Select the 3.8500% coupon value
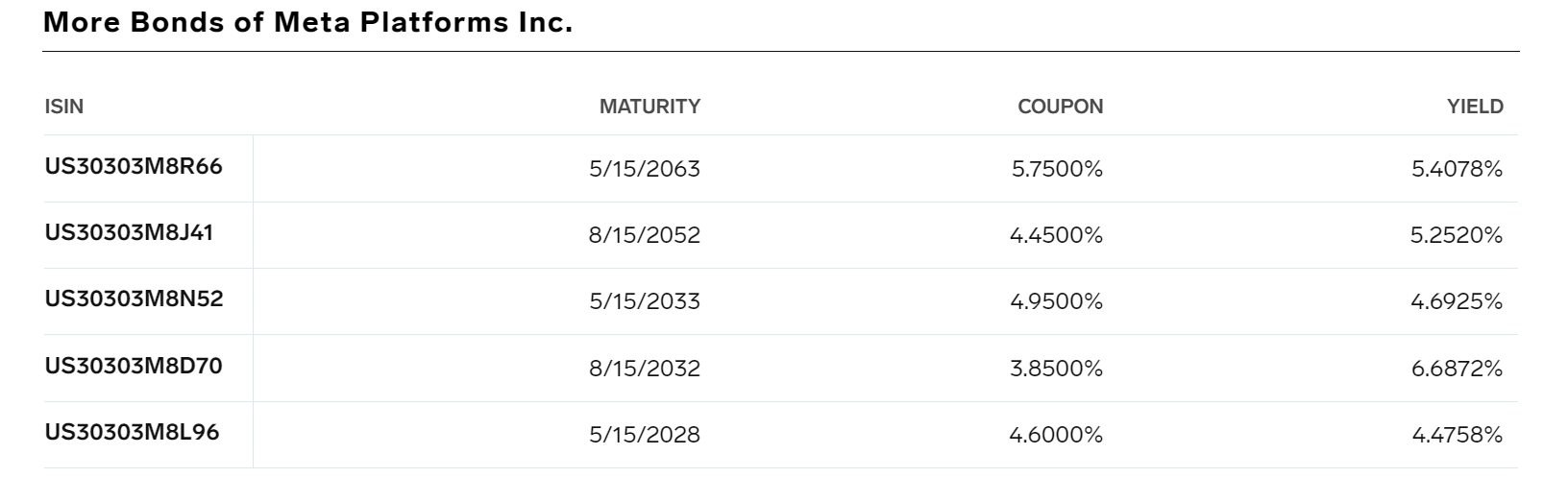The image size is (1568, 478). (1056, 369)
